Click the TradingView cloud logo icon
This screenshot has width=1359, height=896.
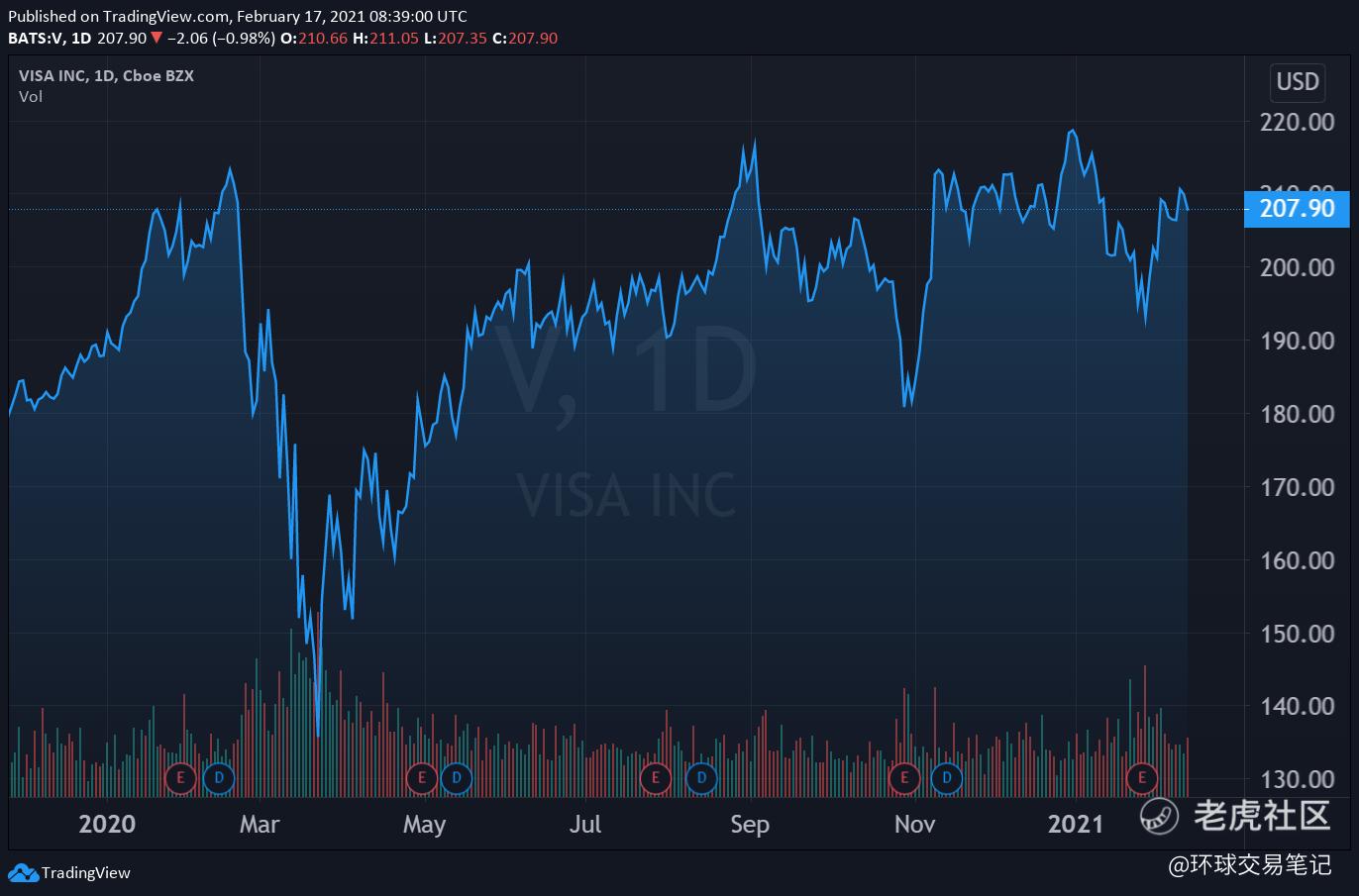tap(24, 872)
